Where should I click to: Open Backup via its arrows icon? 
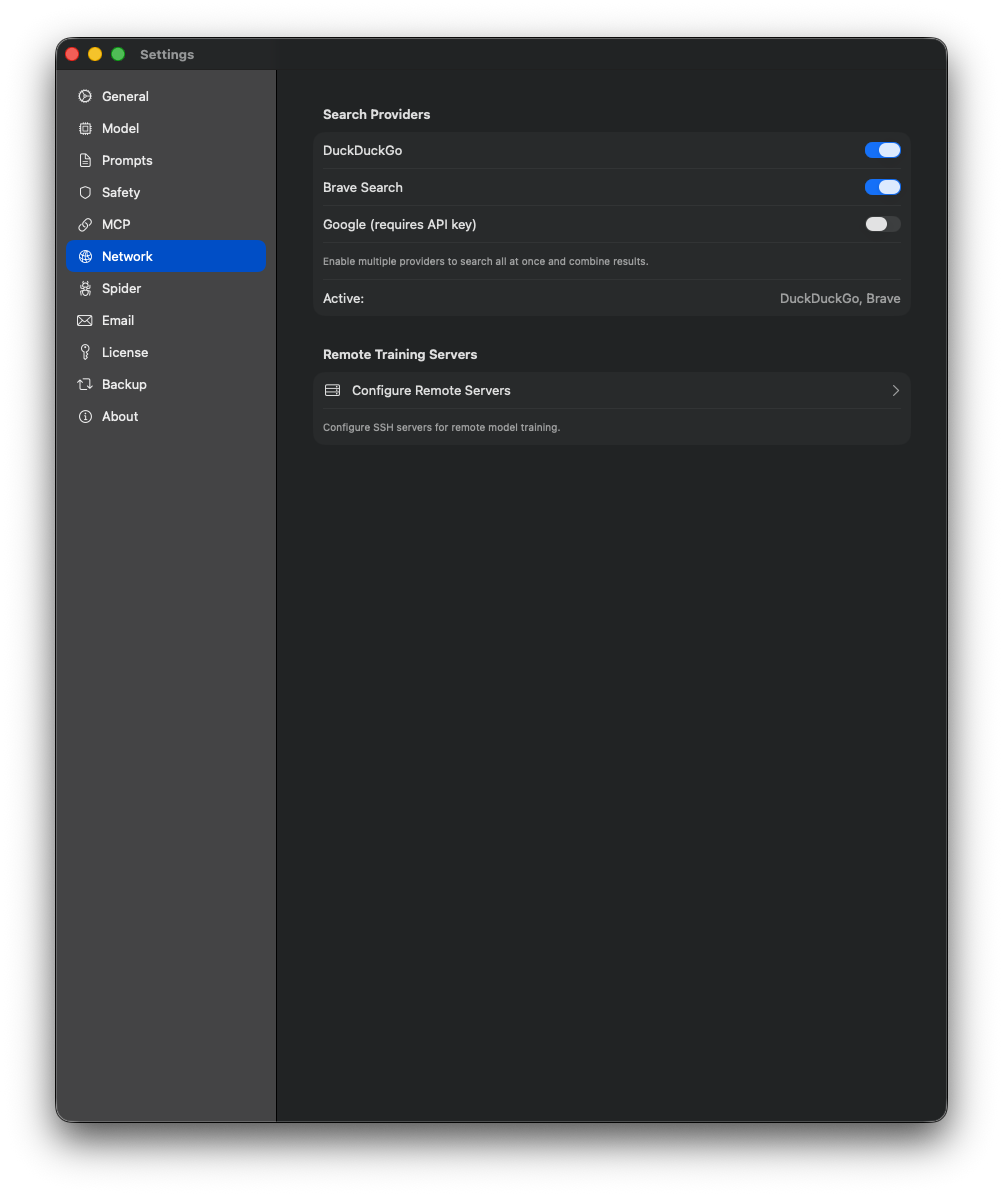click(86, 384)
